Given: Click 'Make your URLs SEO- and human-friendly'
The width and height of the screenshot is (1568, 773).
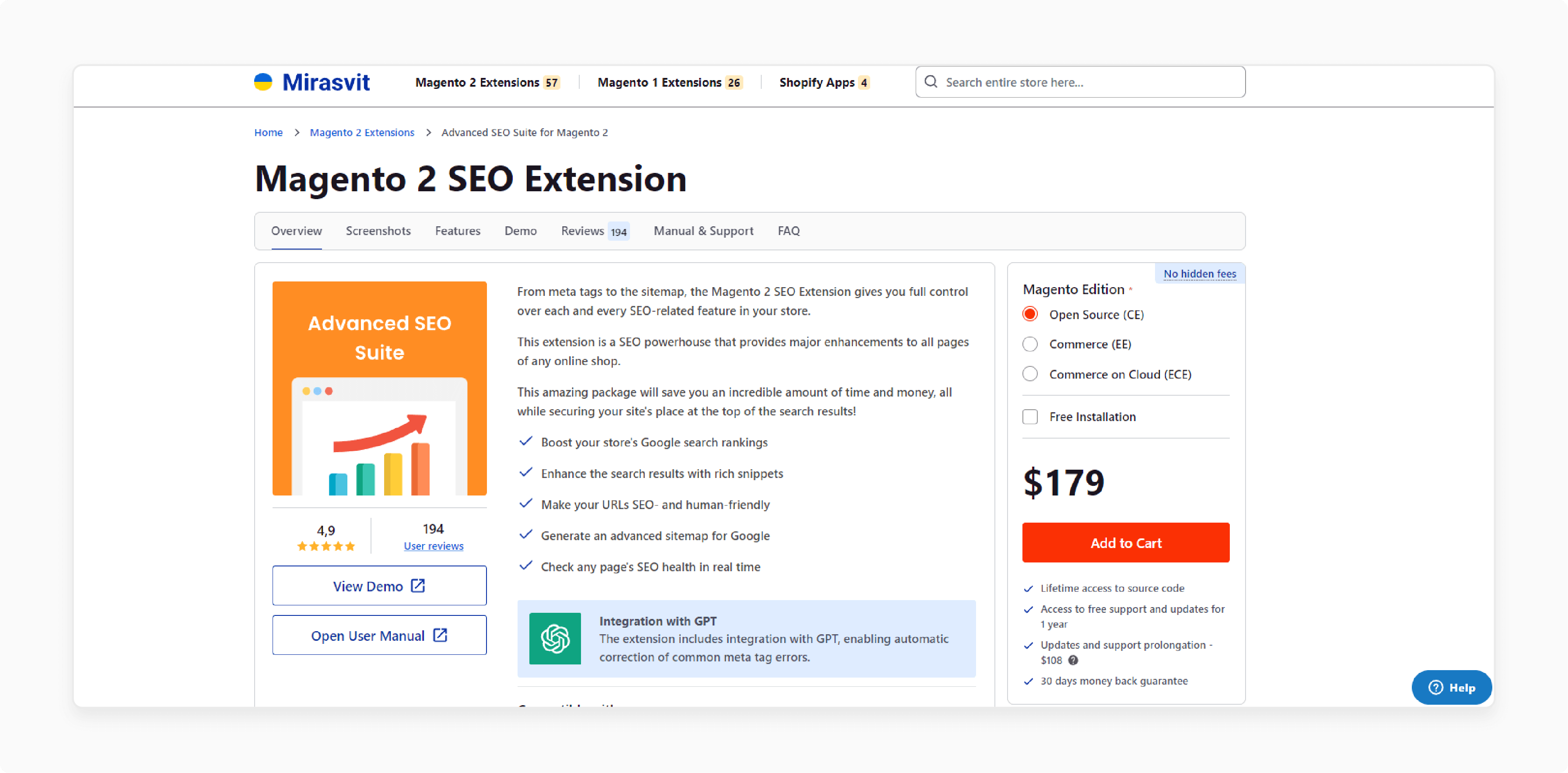Looking at the screenshot, I should (x=655, y=504).
